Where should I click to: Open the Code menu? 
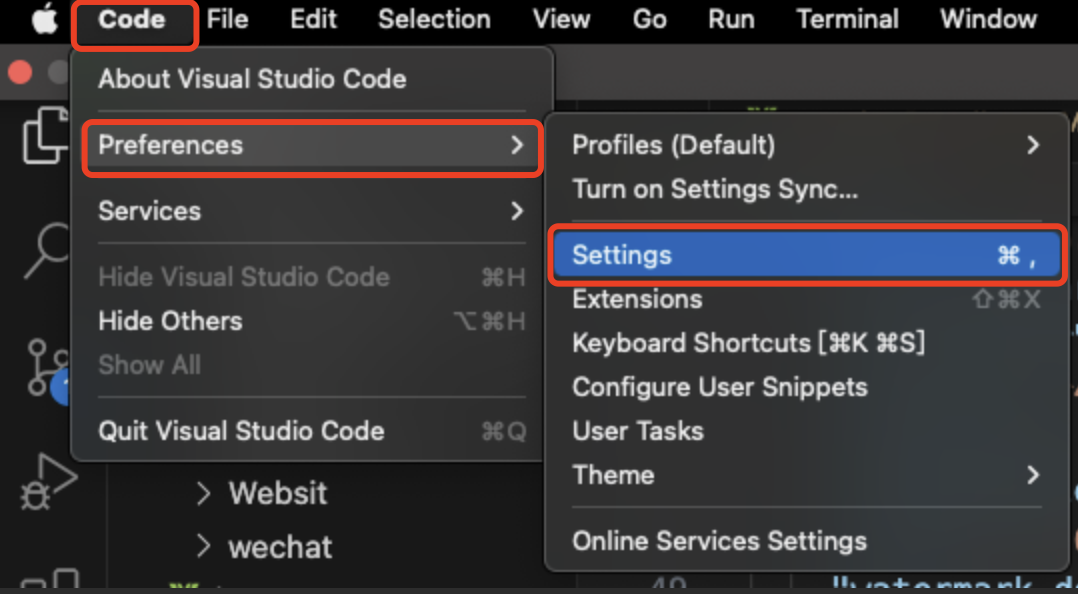[x=131, y=19]
